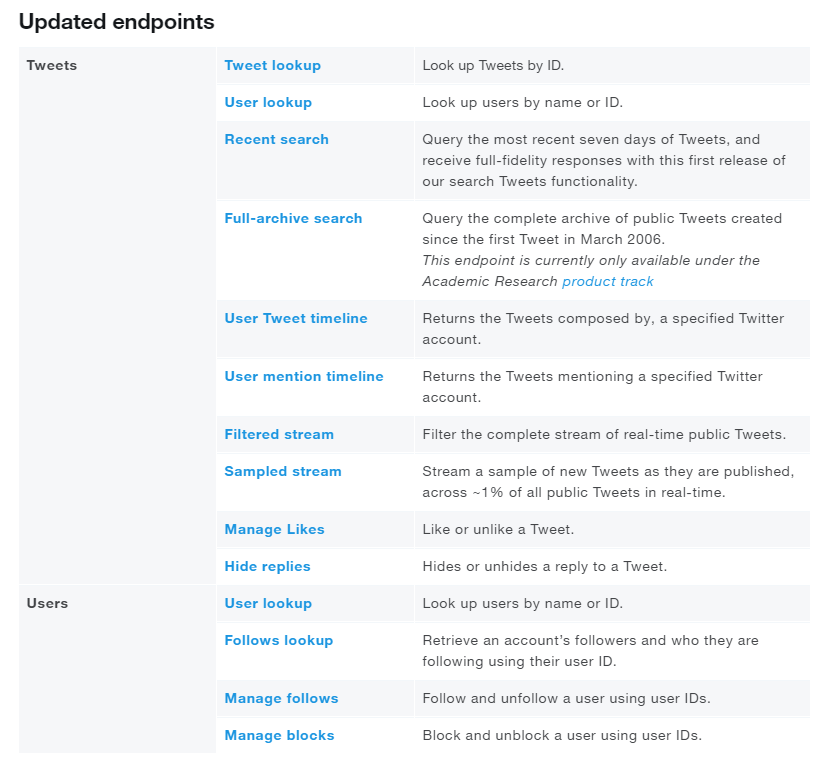The height and width of the screenshot is (773, 823).
Task: Follow the product track hyperlink
Action: [x=608, y=282]
